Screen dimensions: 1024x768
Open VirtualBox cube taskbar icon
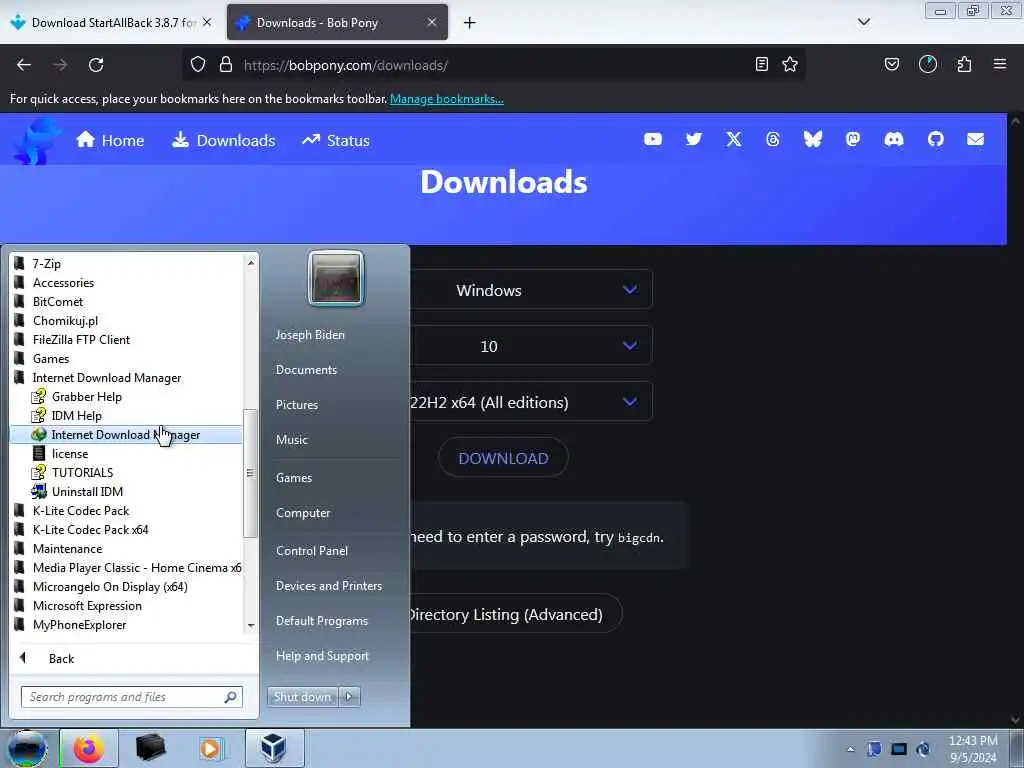274,748
